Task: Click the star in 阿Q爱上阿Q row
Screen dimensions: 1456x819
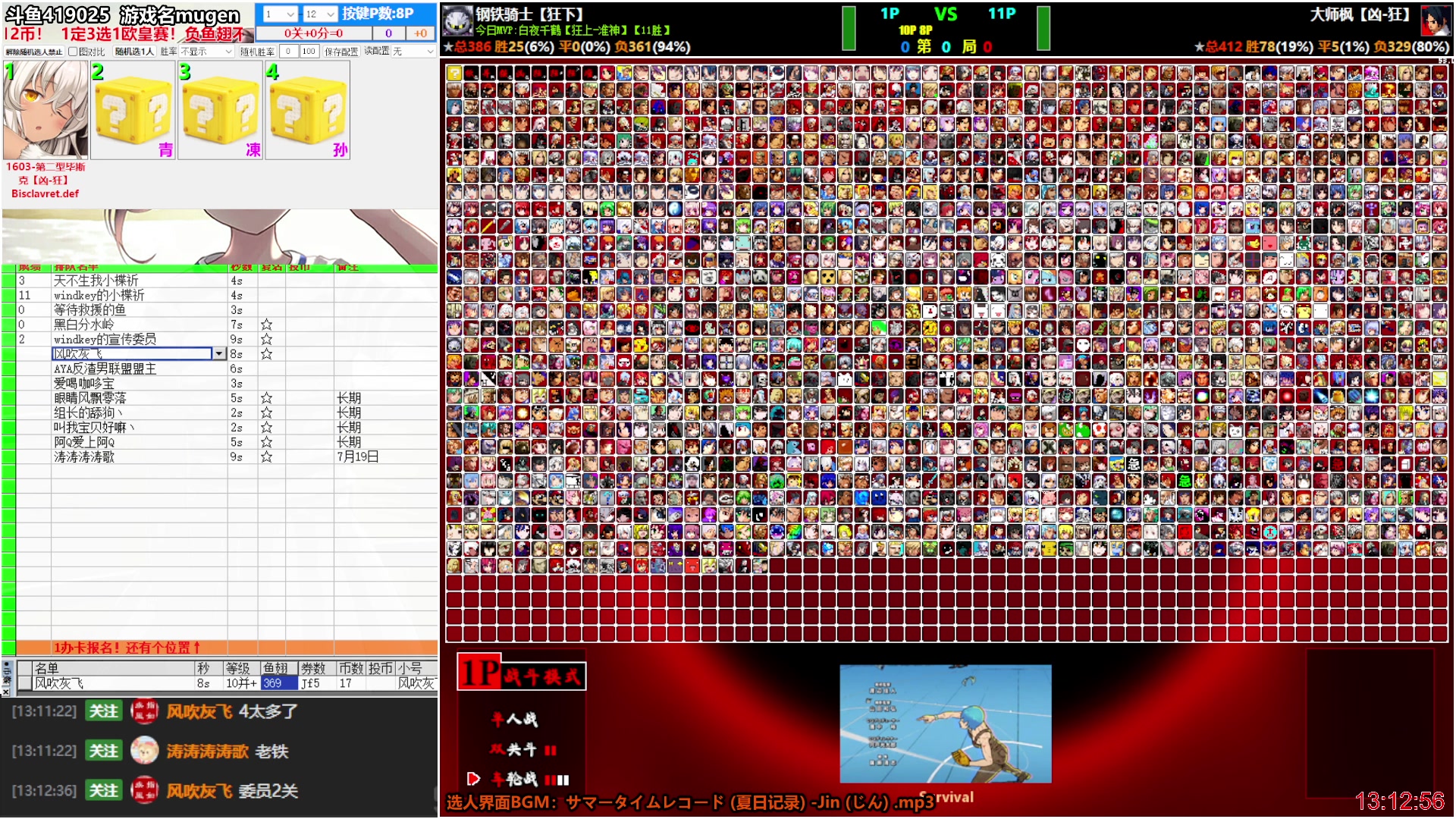Action: click(266, 442)
